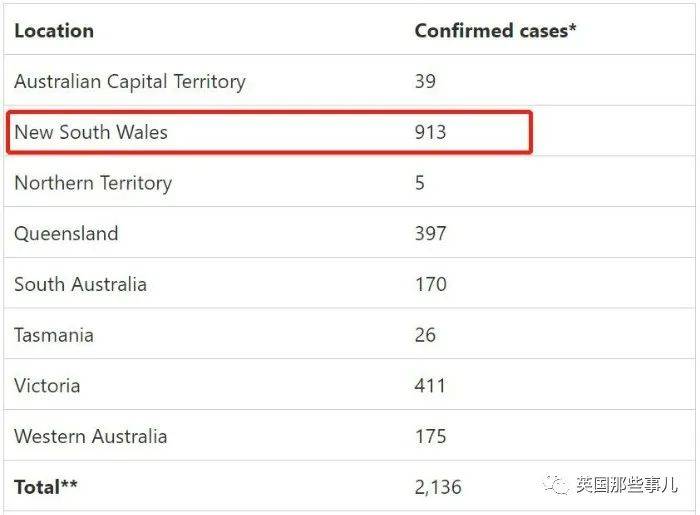Viewport: 700px width, 515px height.
Task: Click the Tasmania row label
Action: (54, 335)
